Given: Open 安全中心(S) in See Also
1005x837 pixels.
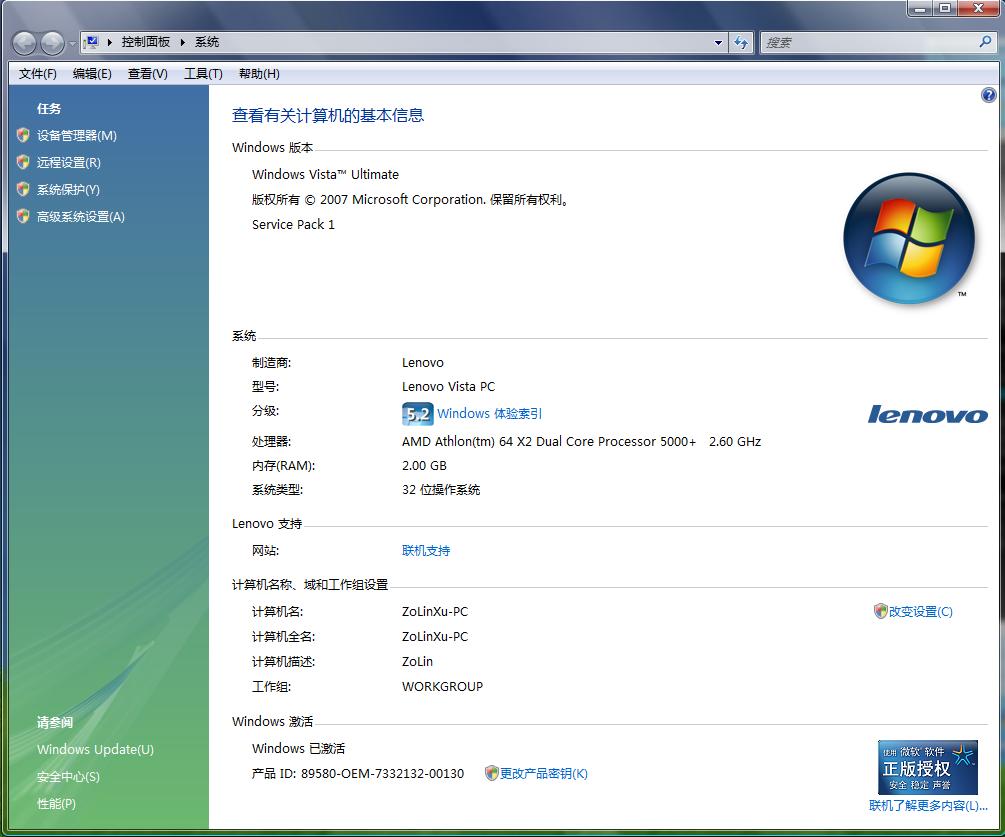Looking at the screenshot, I should [x=69, y=777].
